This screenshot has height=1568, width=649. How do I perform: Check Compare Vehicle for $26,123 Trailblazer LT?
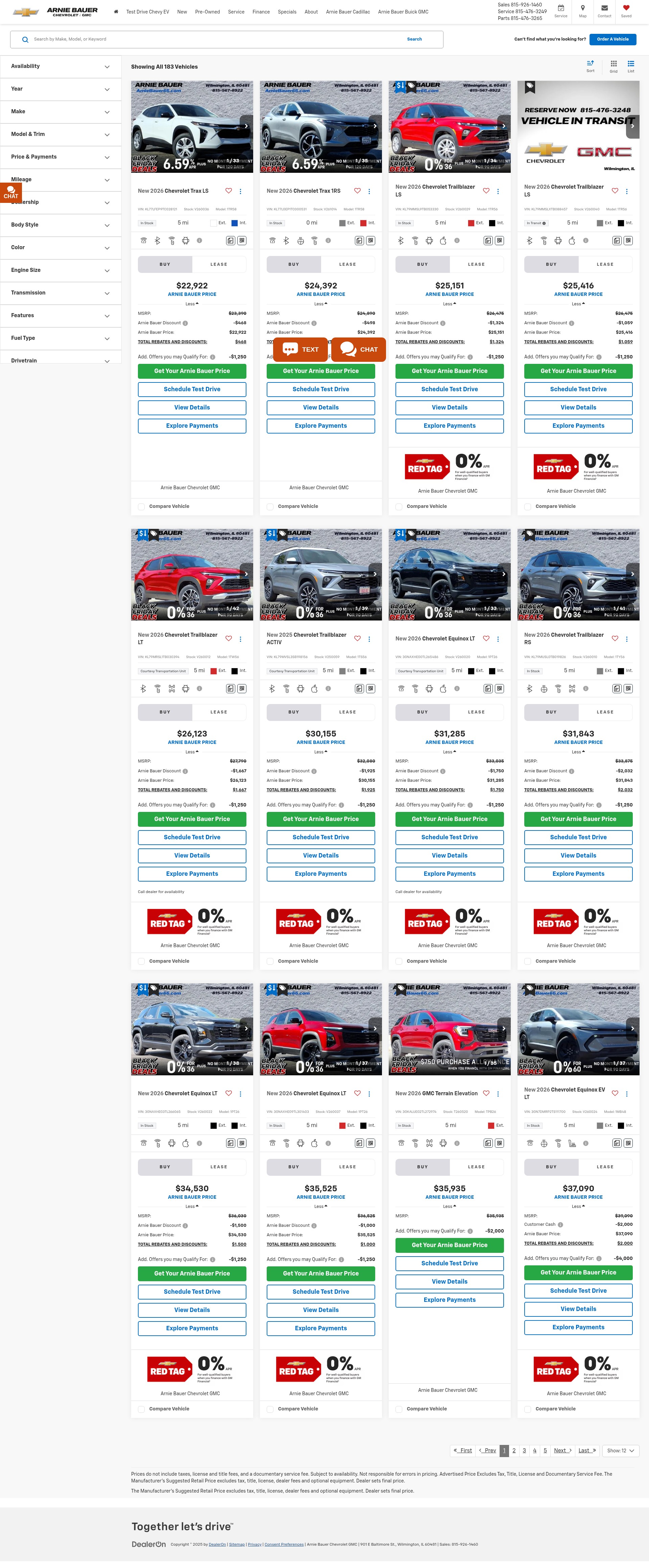point(141,961)
